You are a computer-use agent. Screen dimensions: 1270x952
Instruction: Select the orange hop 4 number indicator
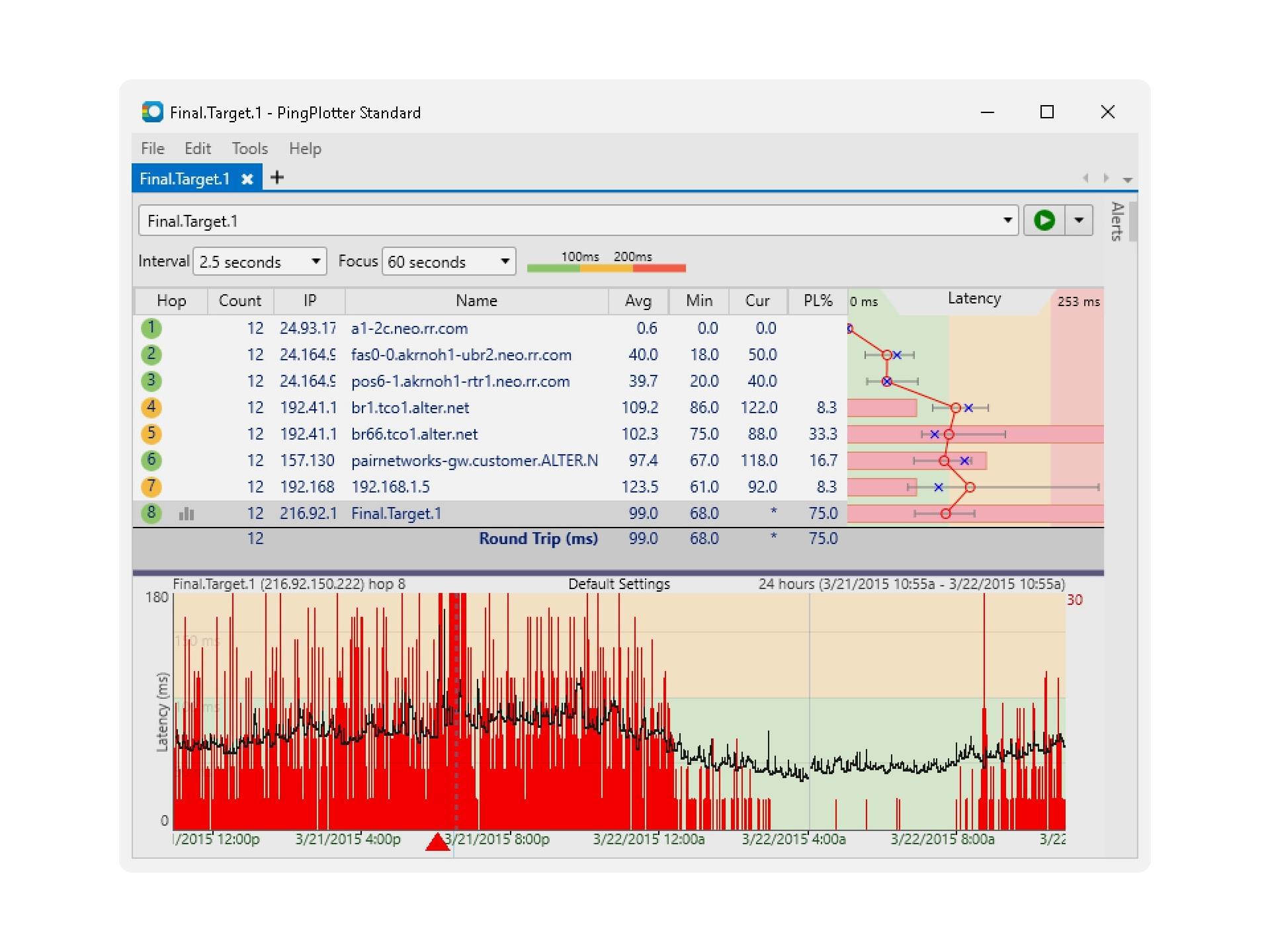151,407
